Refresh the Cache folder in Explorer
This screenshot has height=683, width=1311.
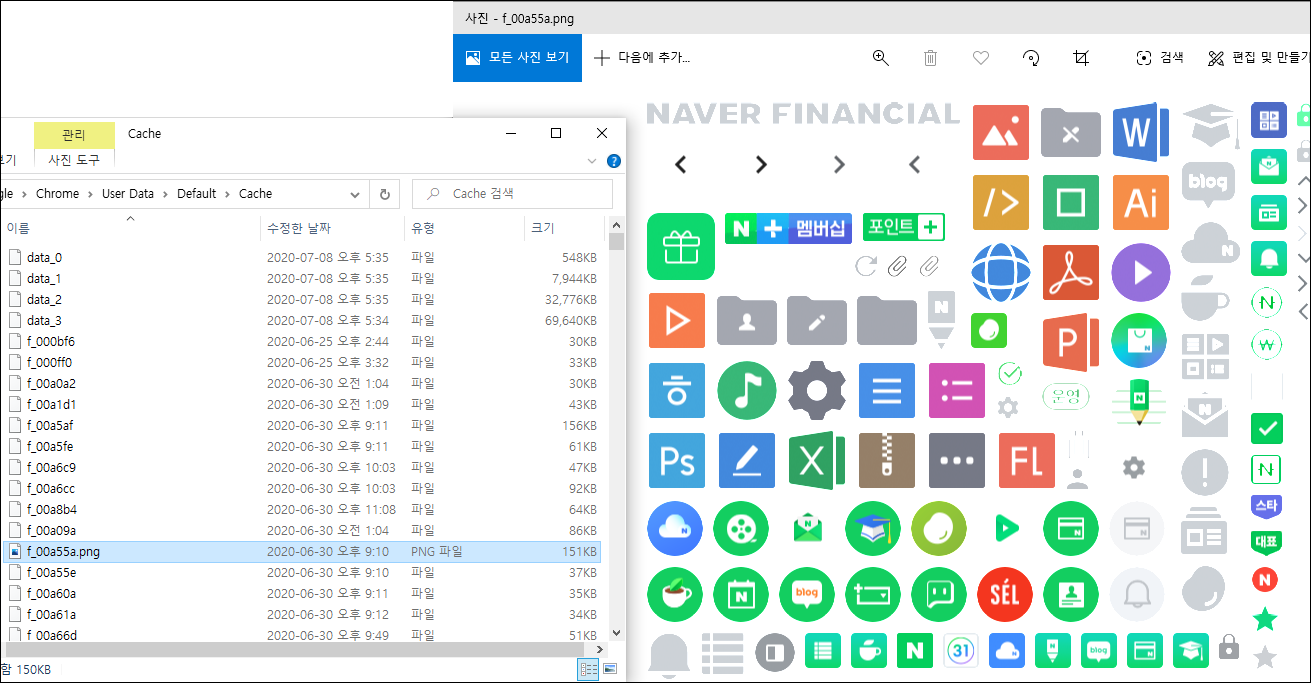click(x=385, y=194)
